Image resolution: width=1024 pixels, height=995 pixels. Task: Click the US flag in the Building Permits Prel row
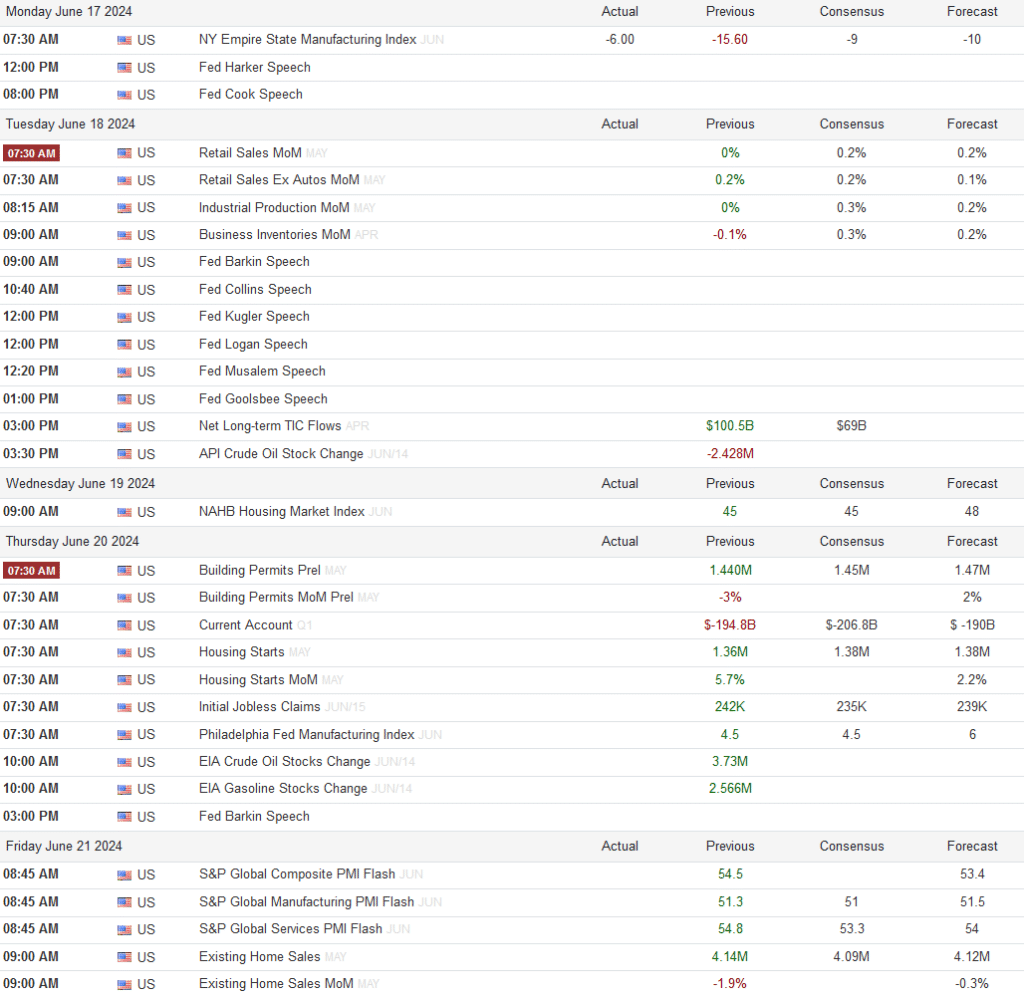tap(124, 571)
